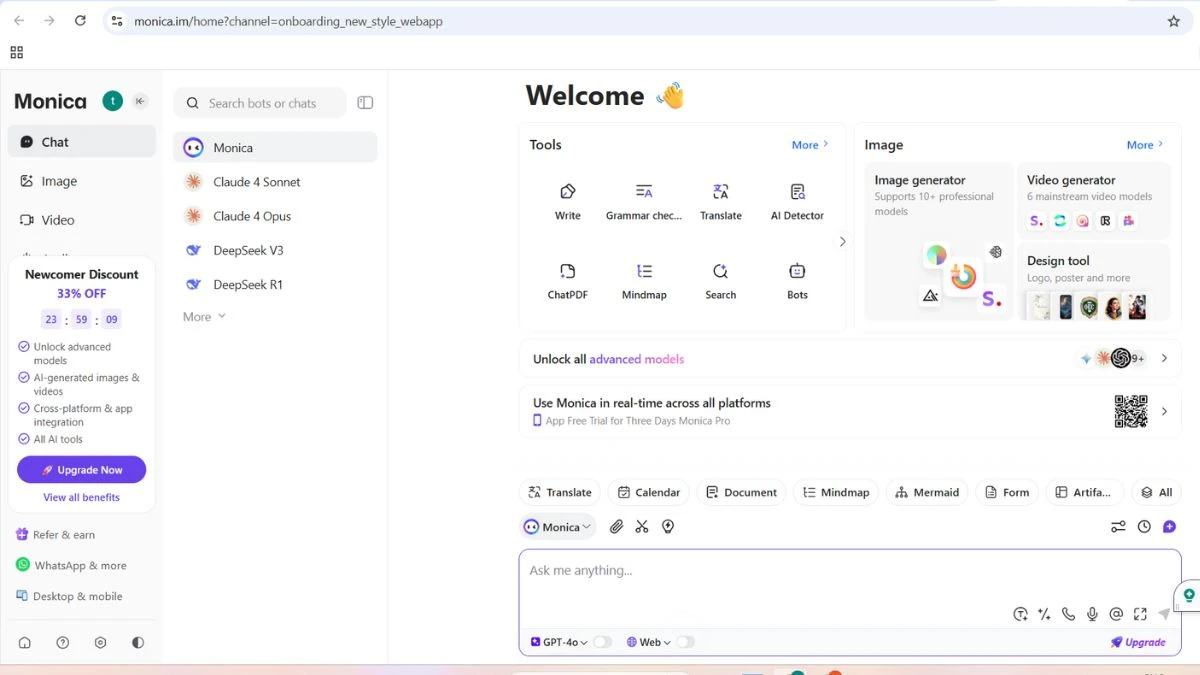
Task: Click the Search bots or chats field
Action: [260, 103]
